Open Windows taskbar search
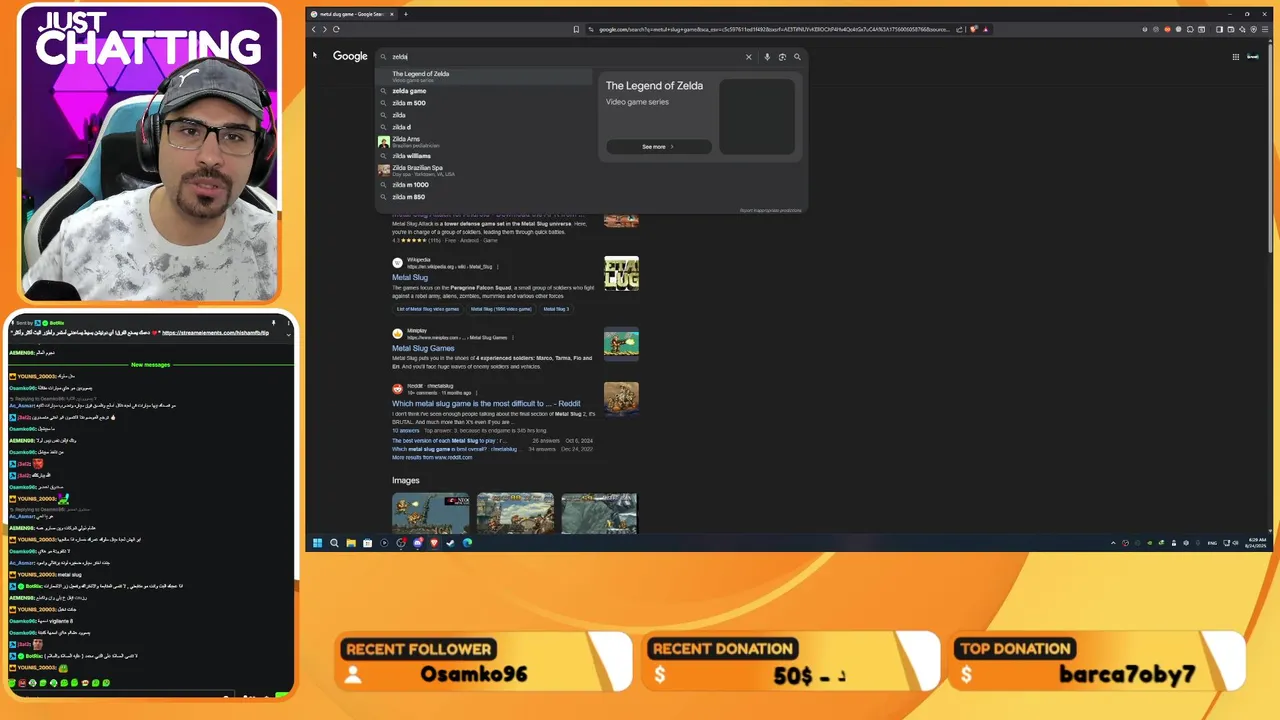The width and height of the screenshot is (1280, 720). coord(334,543)
